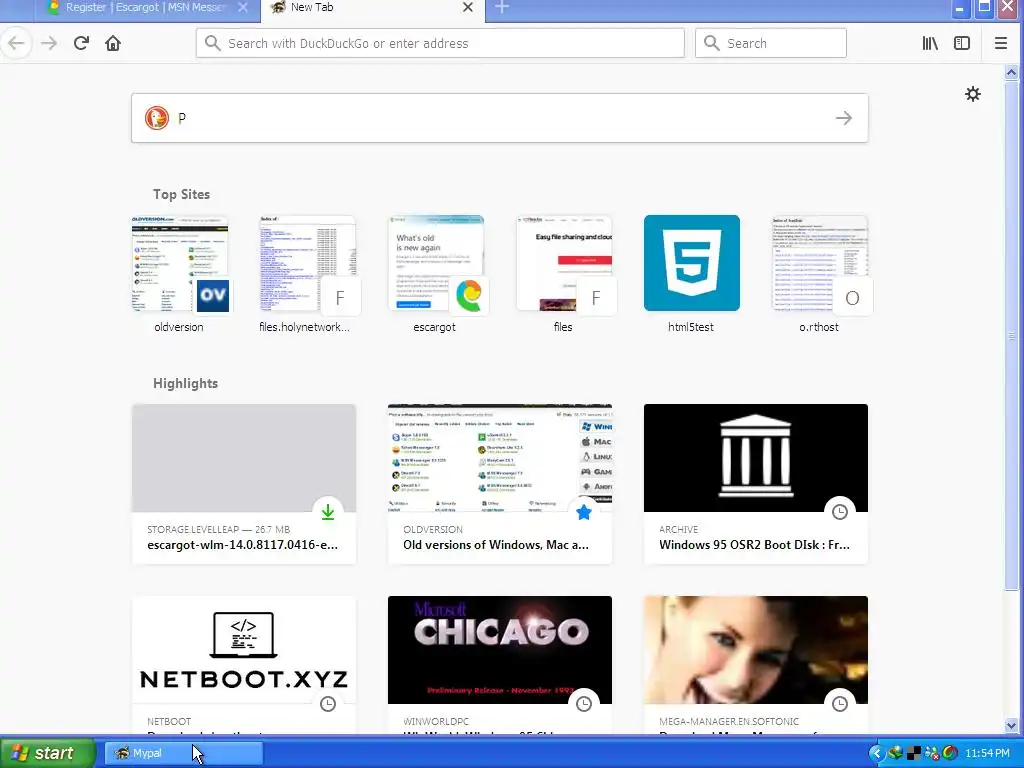The height and width of the screenshot is (768, 1024).
Task: Click the DuckDuckGo logo in search box
Action: pos(157,118)
